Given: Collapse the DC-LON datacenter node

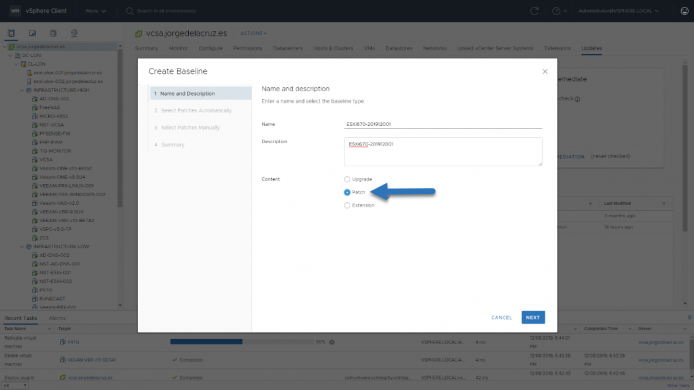Looking at the screenshot, I should [11, 55].
